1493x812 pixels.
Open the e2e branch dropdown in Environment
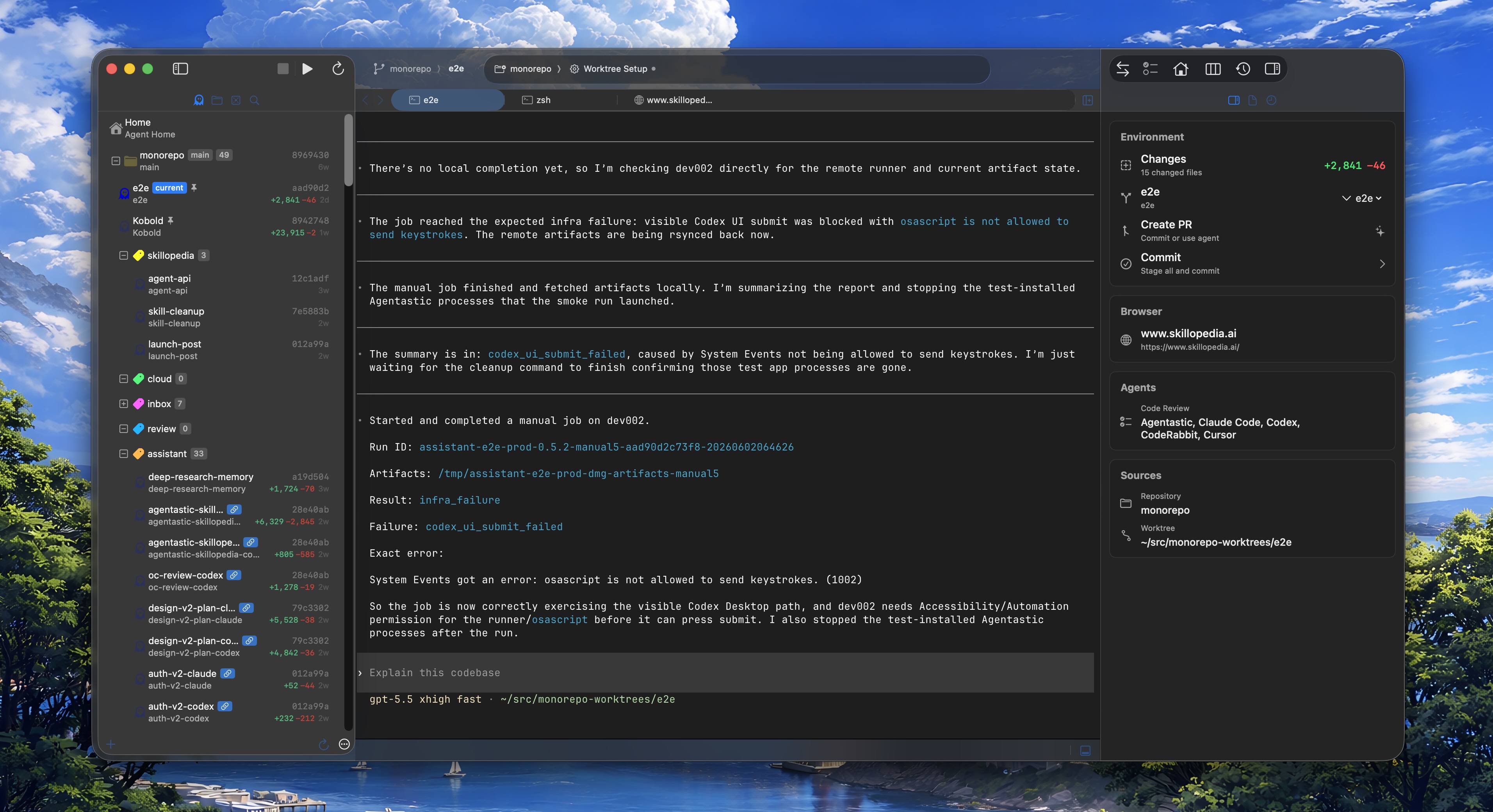1362,198
